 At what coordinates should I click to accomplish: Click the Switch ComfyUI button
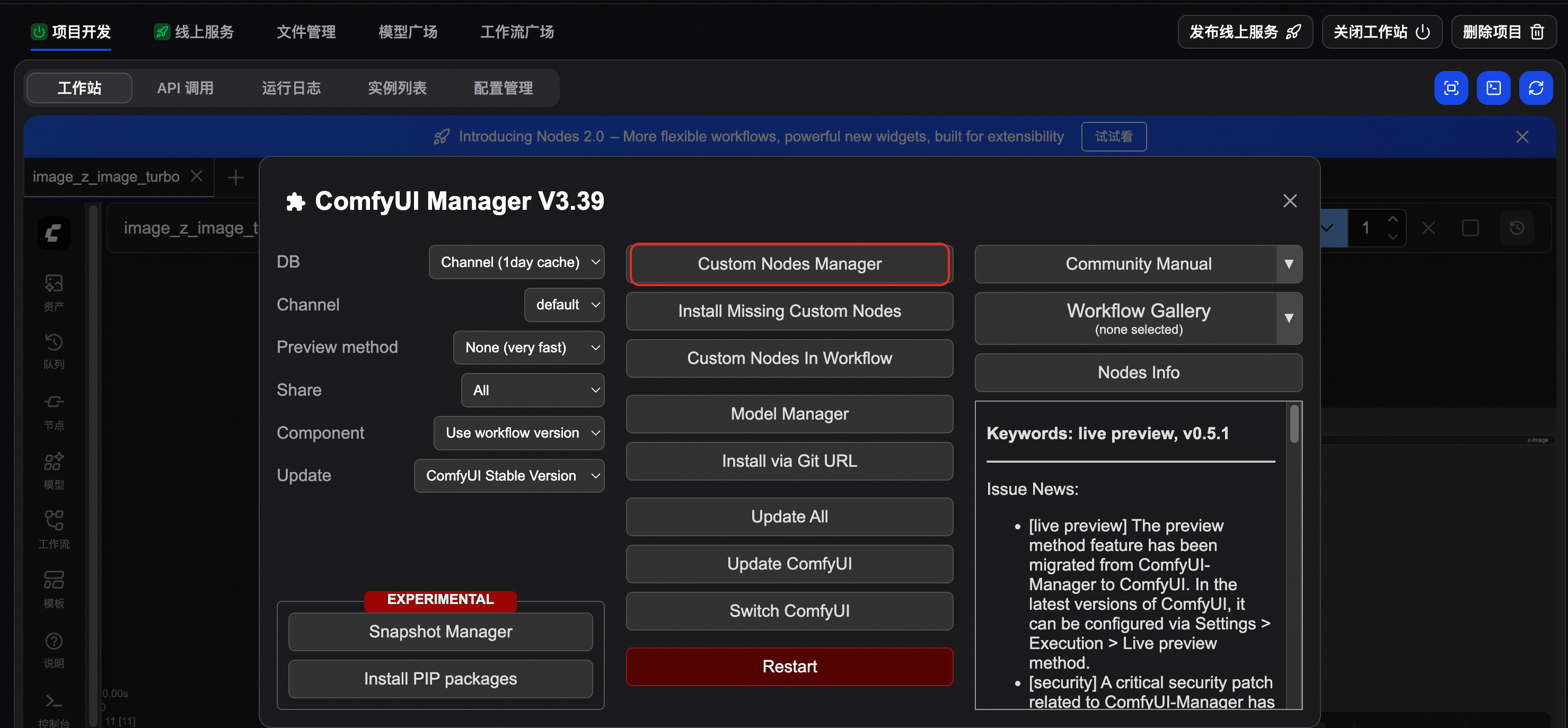click(x=789, y=611)
